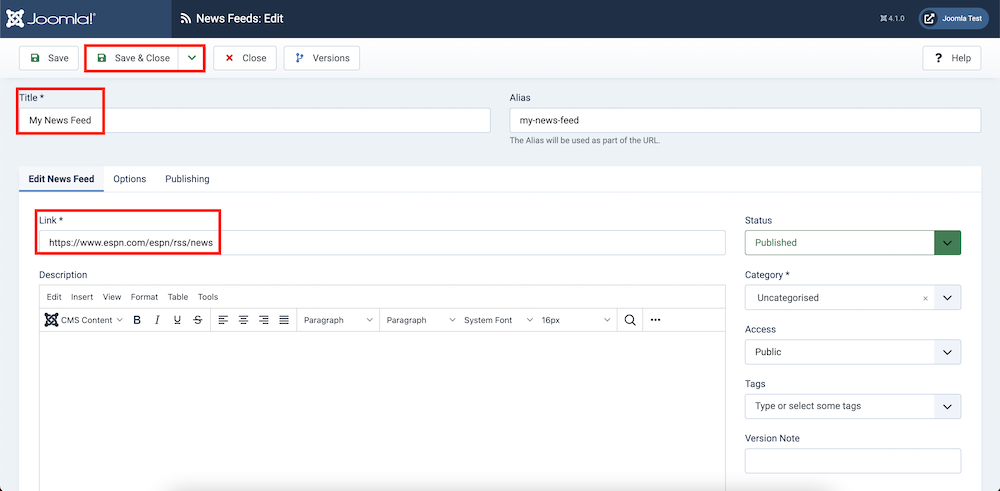Click the 'The Alias will be used' hint text
This screenshot has width=1000, height=491.
pos(584,141)
